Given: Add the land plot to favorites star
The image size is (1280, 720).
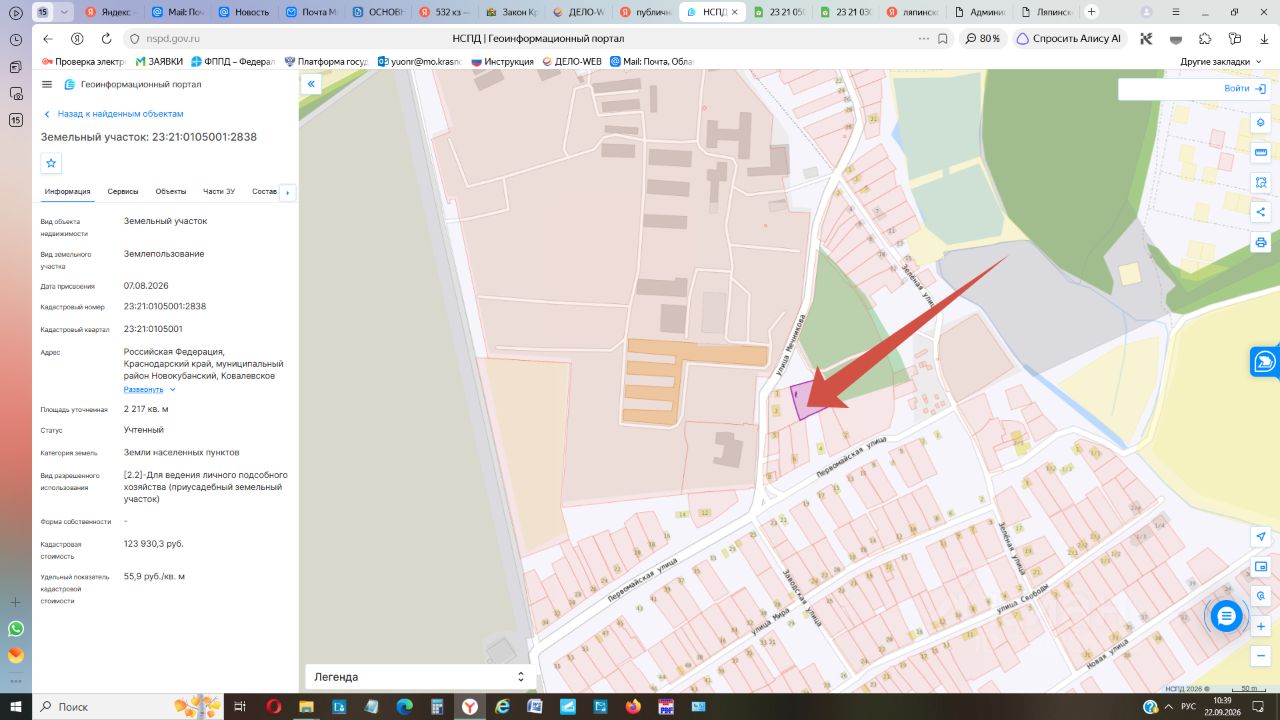Looking at the screenshot, I should click(52, 163).
